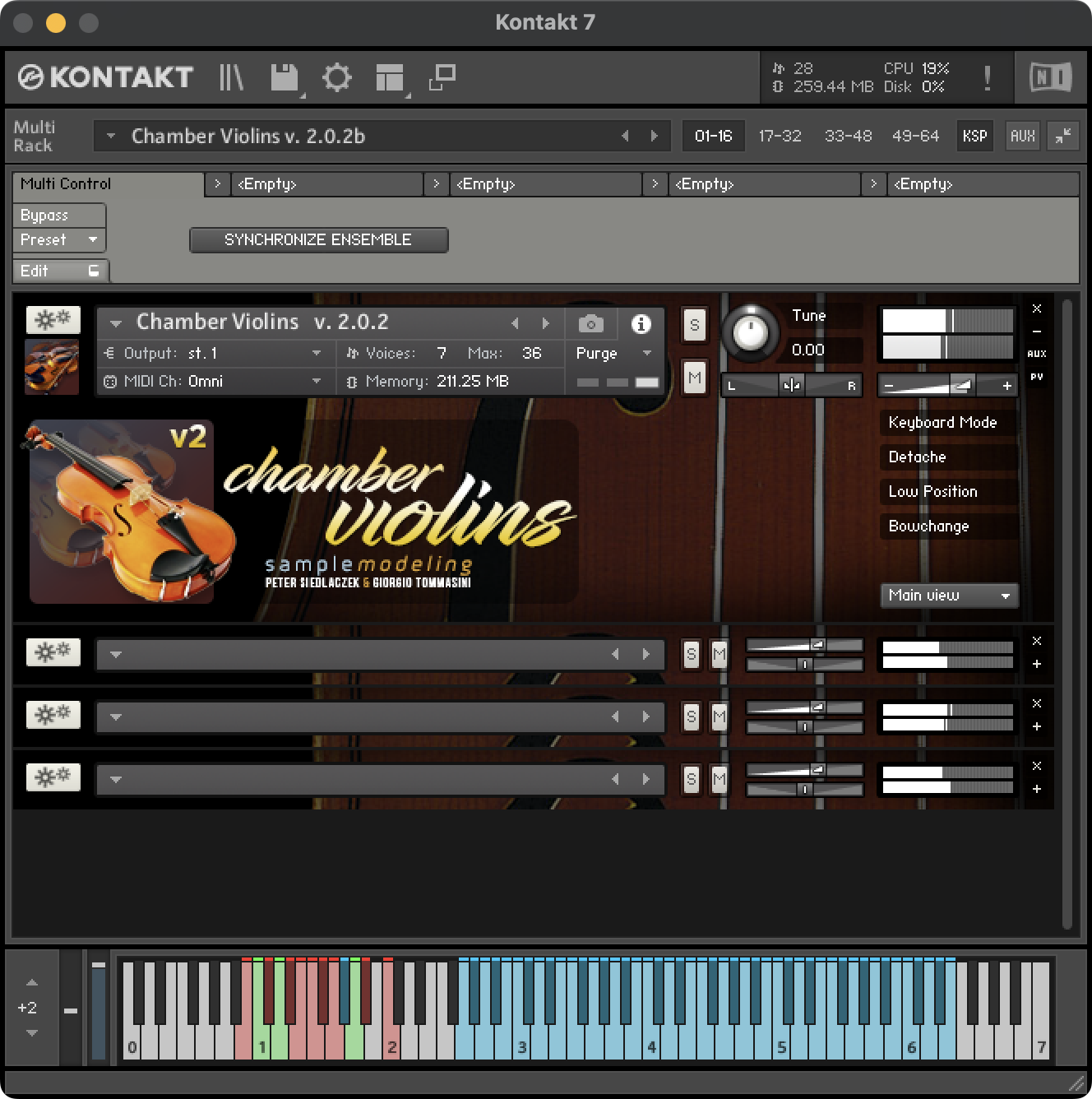Click the Chamber Violins volume slider
The image size is (1092, 1099).
947,385
